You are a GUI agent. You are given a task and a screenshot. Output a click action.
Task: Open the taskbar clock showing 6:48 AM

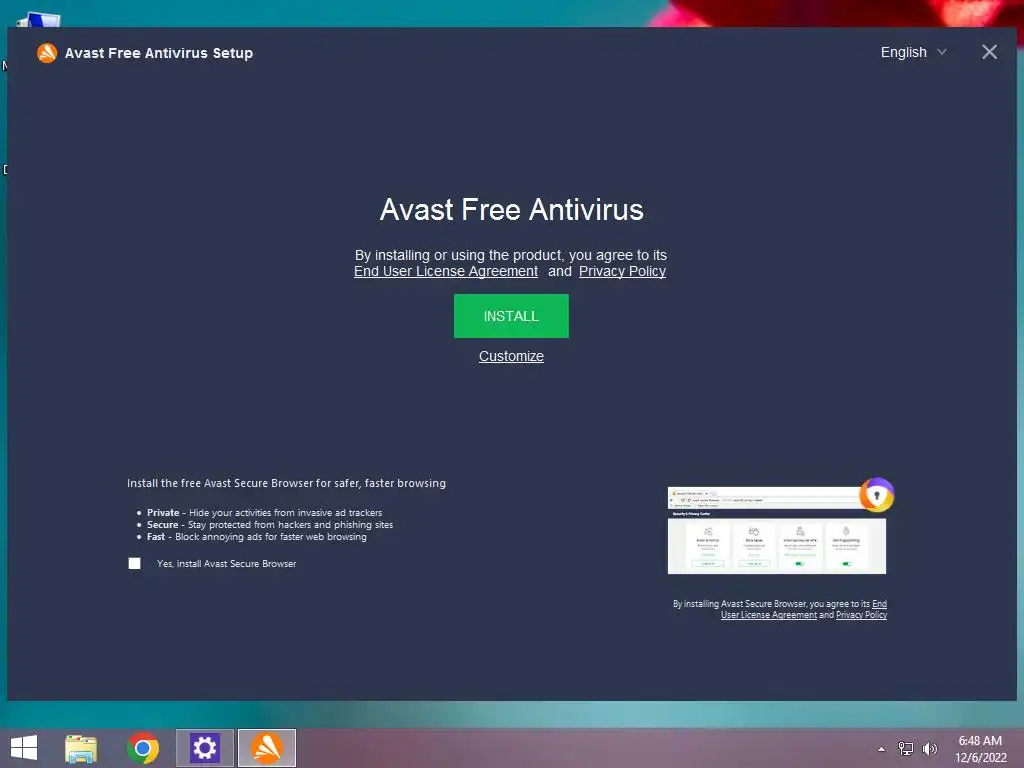pyautogui.click(x=980, y=749)
